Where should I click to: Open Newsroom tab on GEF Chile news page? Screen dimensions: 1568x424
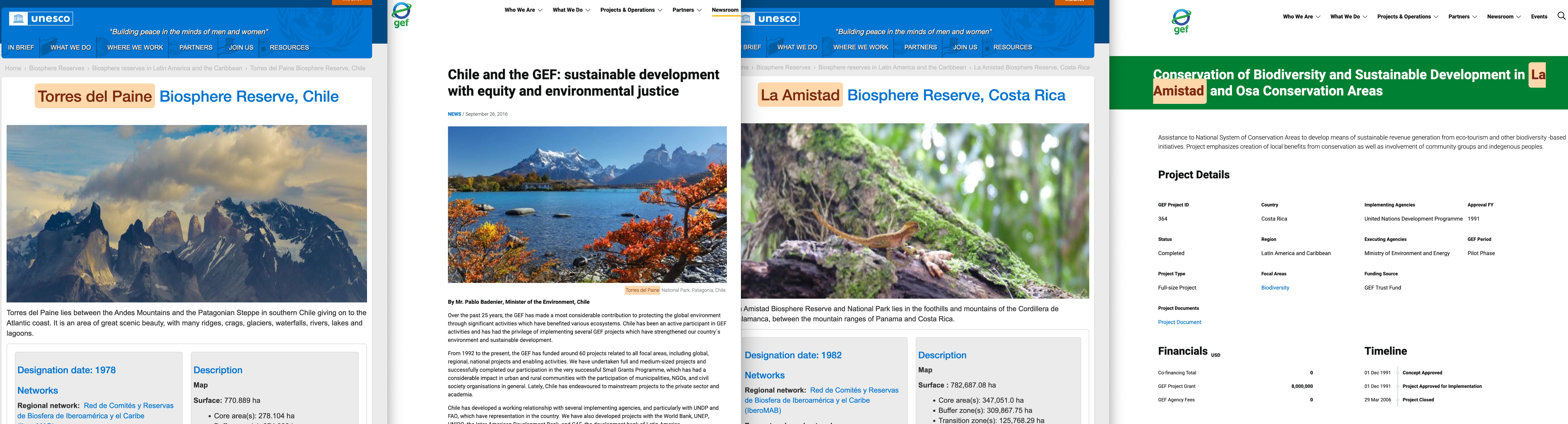click(725, 10)
